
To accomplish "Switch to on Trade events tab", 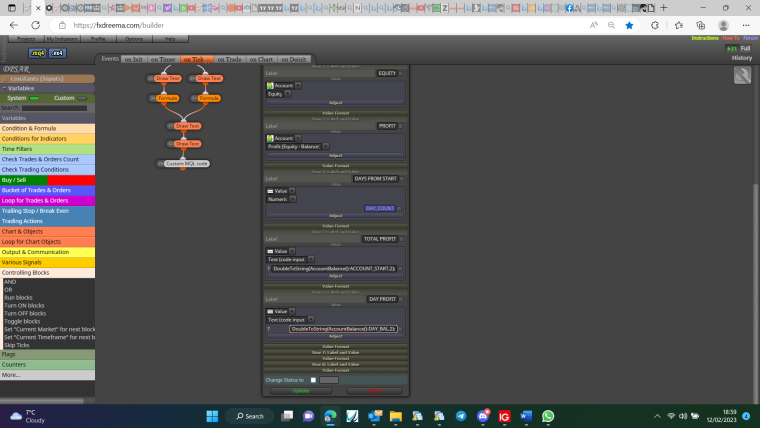I will click(x=229, y=59).
